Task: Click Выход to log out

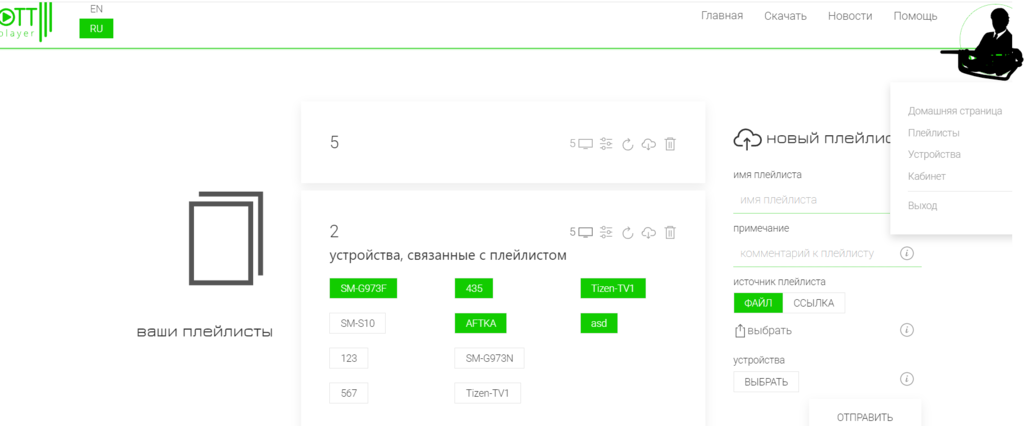Action: pos(922,205)
